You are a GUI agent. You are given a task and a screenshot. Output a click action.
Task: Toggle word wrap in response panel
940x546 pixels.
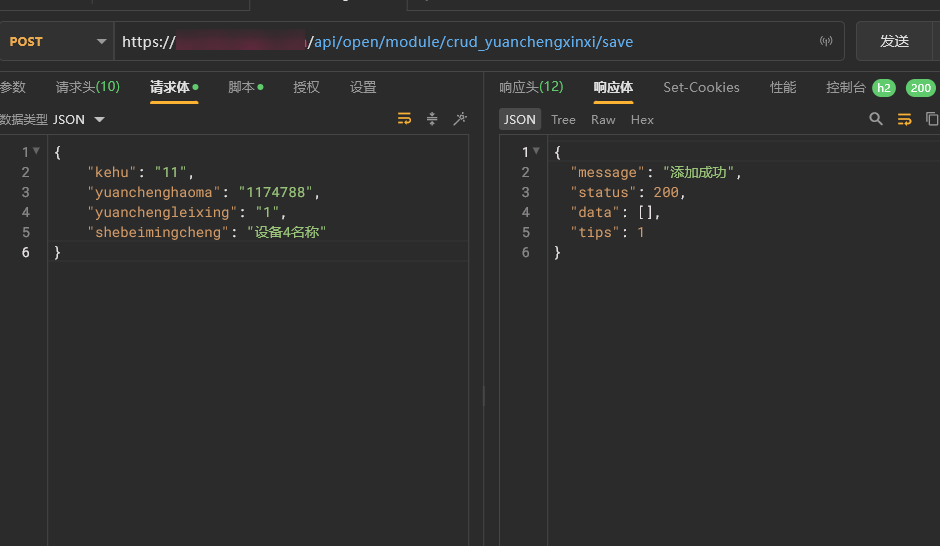pos(904,119)
